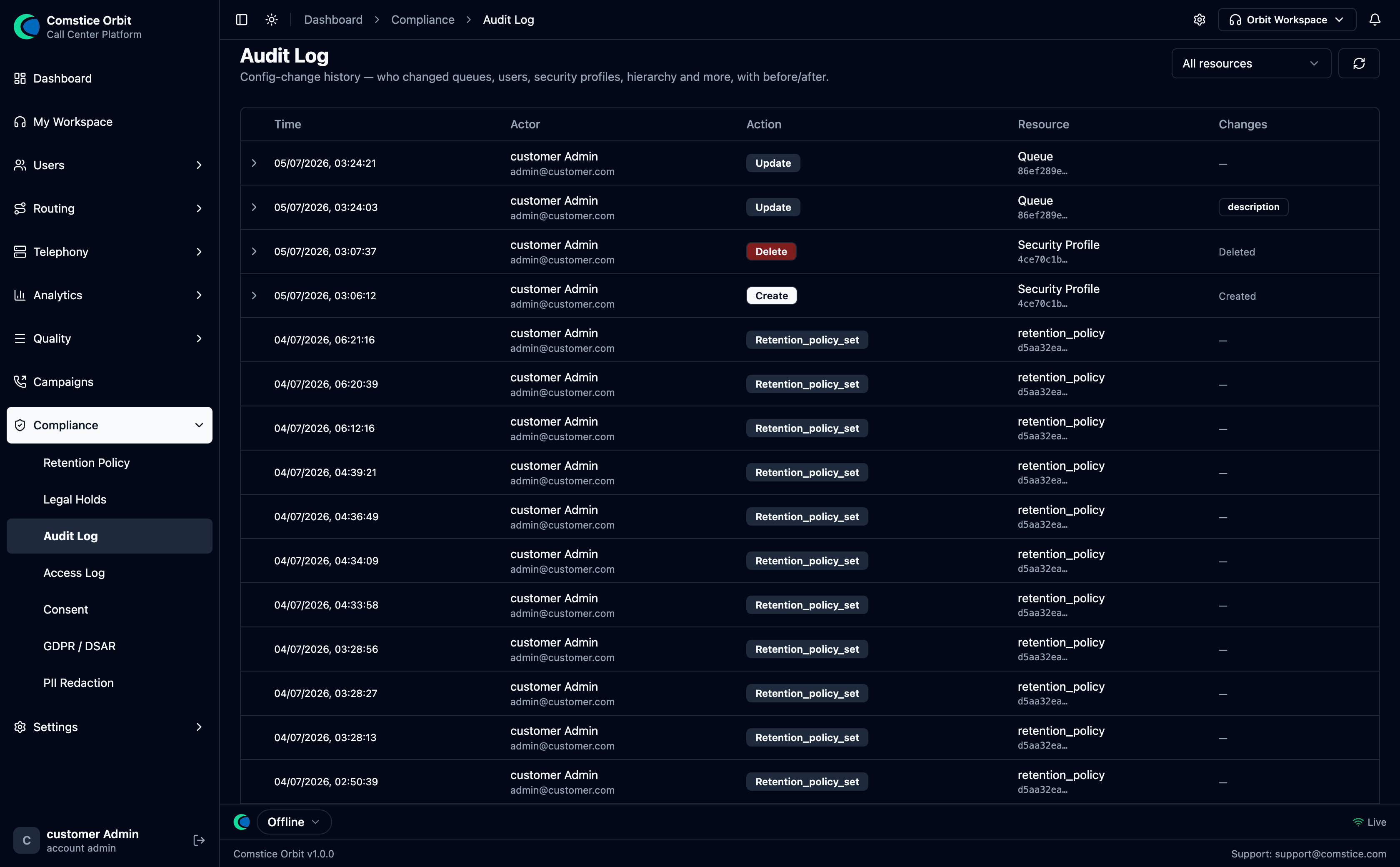This screenshot has width=1400, height=867.
Task: Click the My Workspace headset icon
Action: (20, 122)
